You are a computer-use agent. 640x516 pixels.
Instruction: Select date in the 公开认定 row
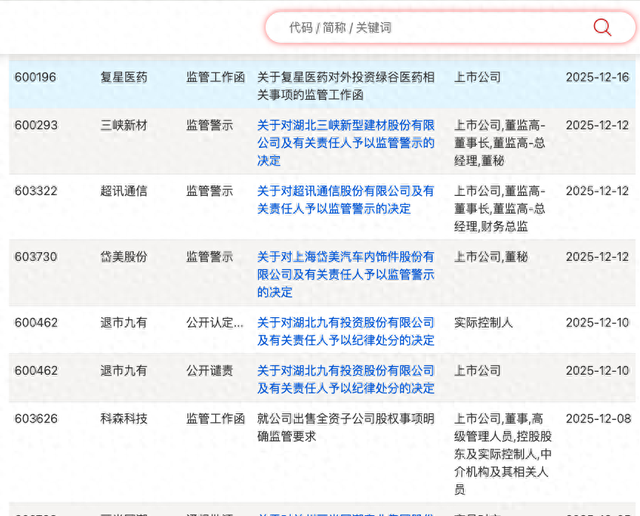(597, 322)
